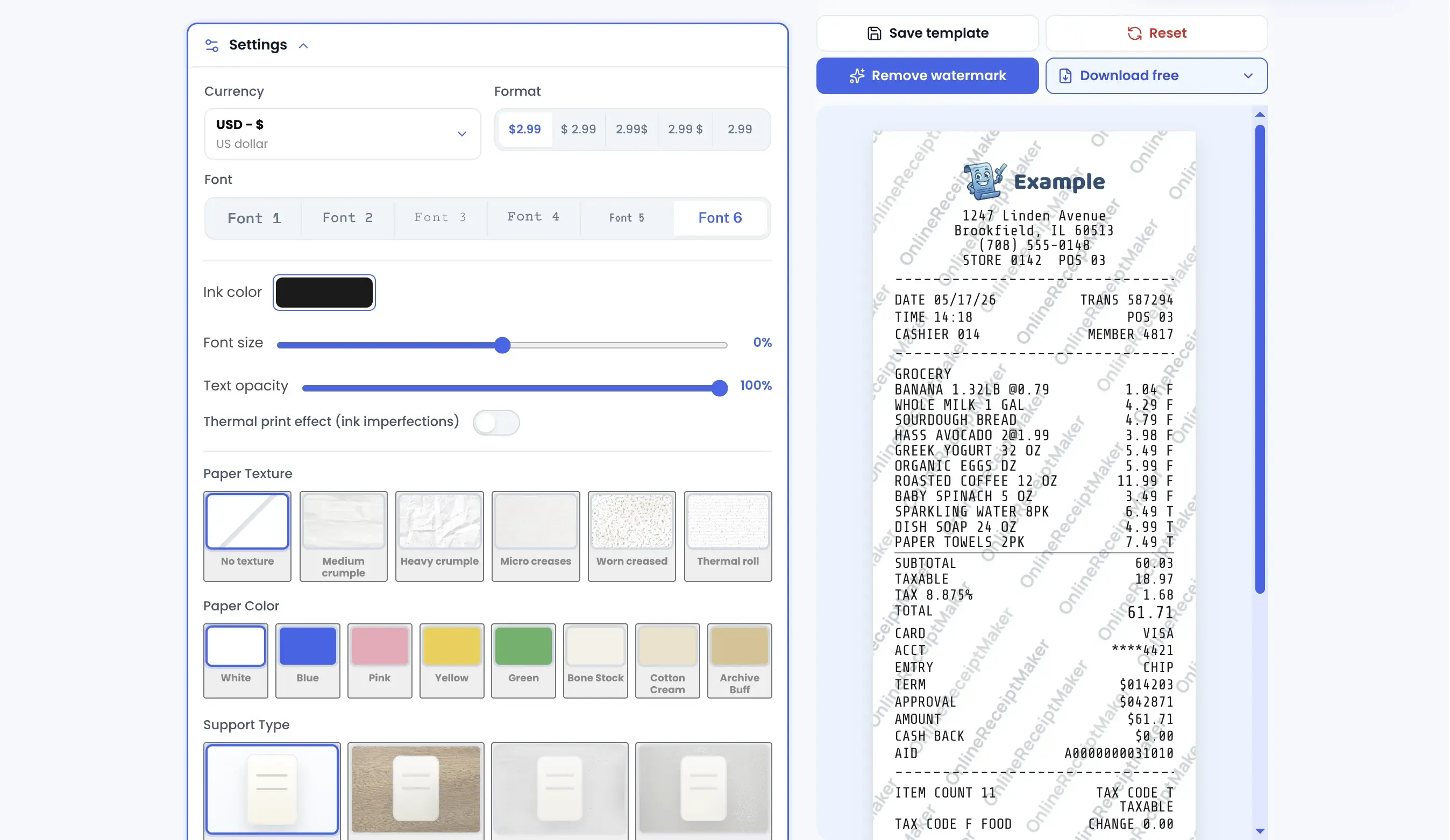Click the receipt preview scrollbar thumb
Screen dimensions: 1450x840
click(x=1259, y=359)
